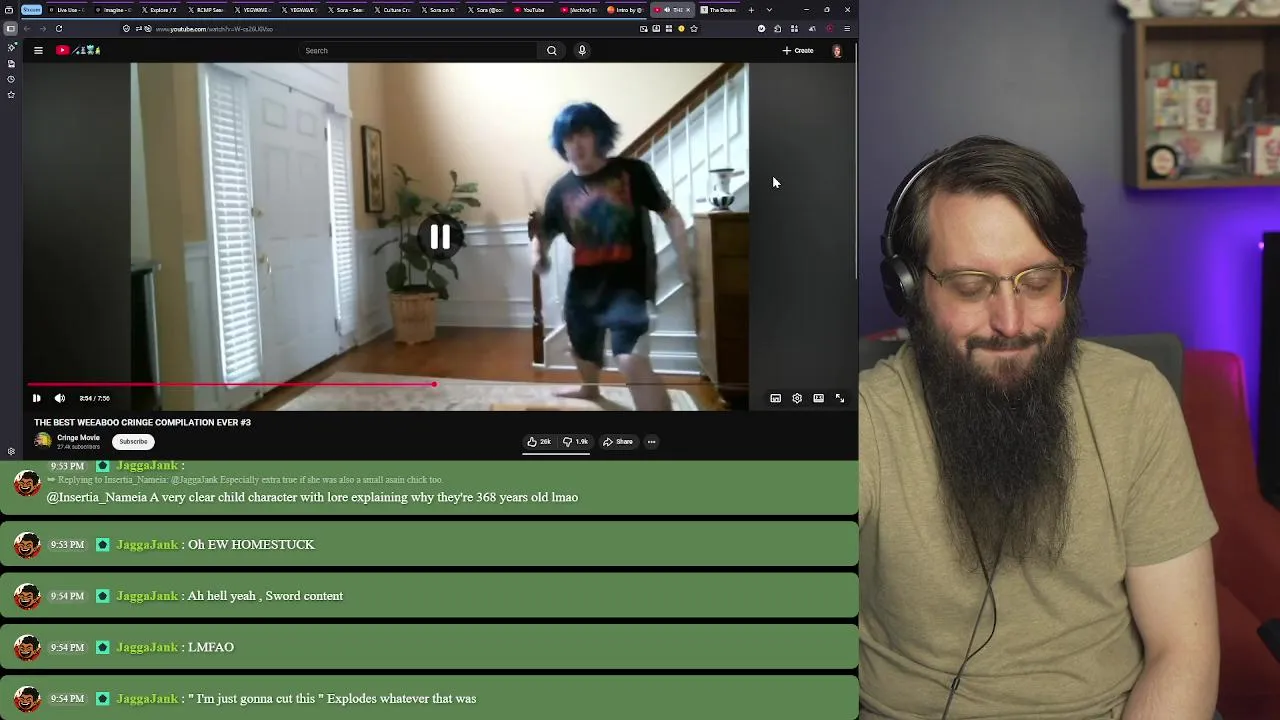Click the large pause overlay on video
Image resolution: width=1280 pixels, height=720 pixels.
(x=439, y=237)
